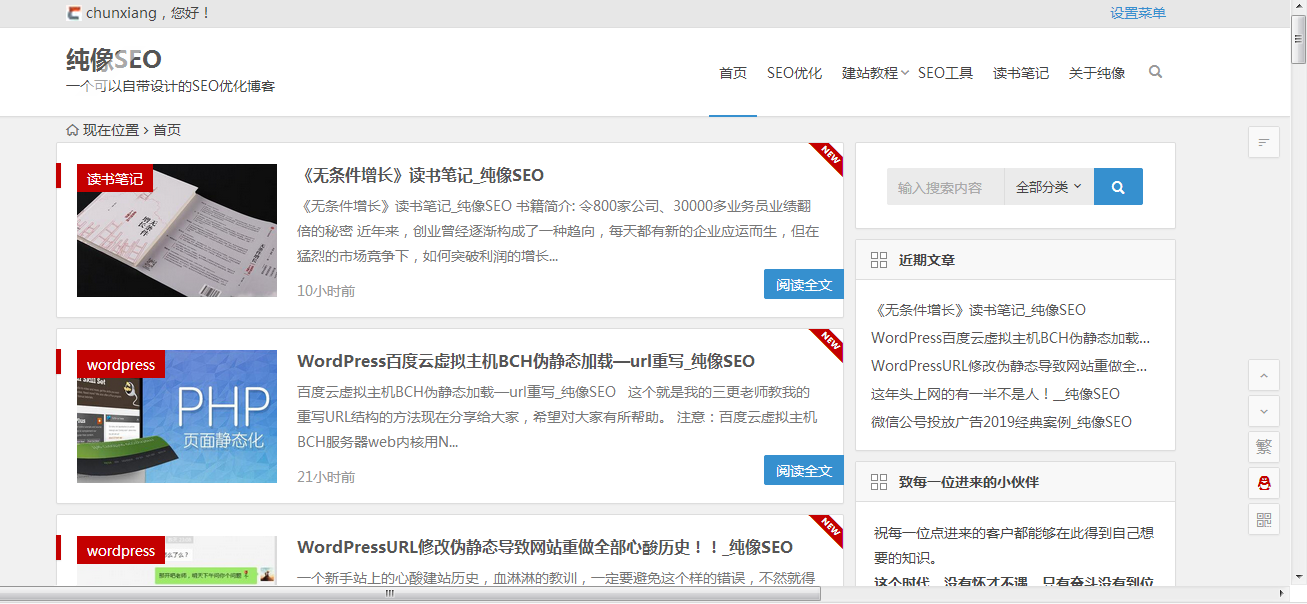Open the SEO工具 menu item
1307x604 pixels.
pos(945,73)
